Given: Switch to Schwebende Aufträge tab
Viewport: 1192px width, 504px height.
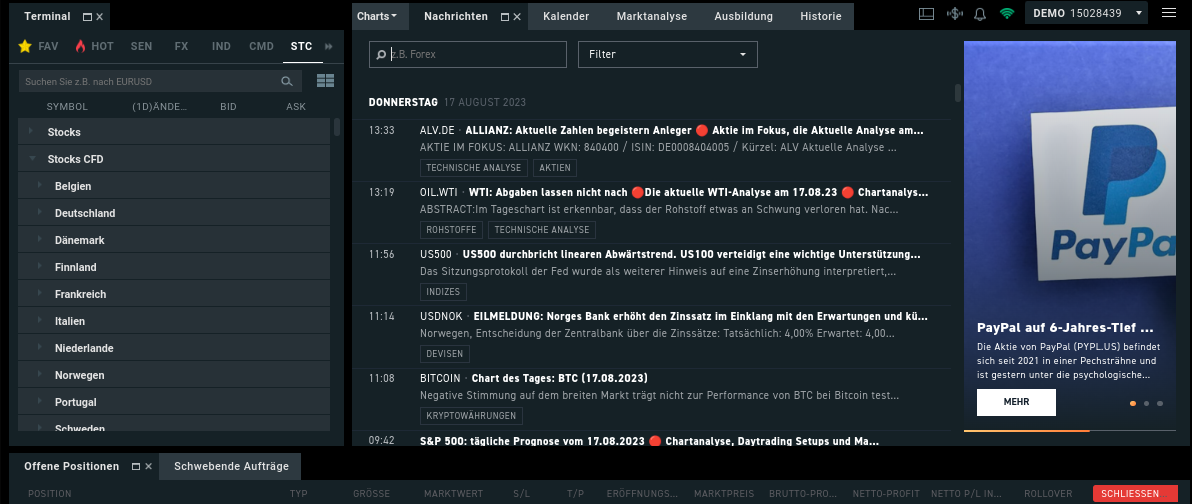Looking at the screenshot, I should pos(231,466).
